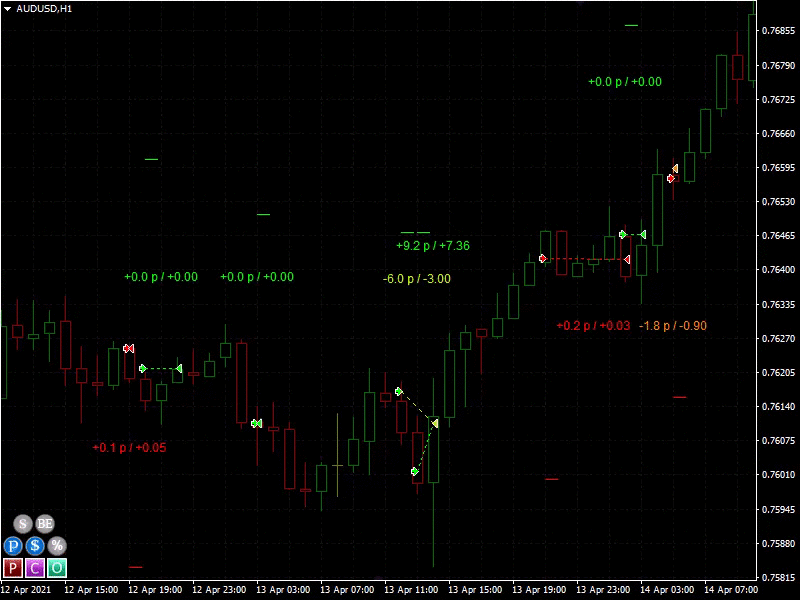Click the 12 Apr 2021 date label
800x600 pixels.
pos(26,590)
